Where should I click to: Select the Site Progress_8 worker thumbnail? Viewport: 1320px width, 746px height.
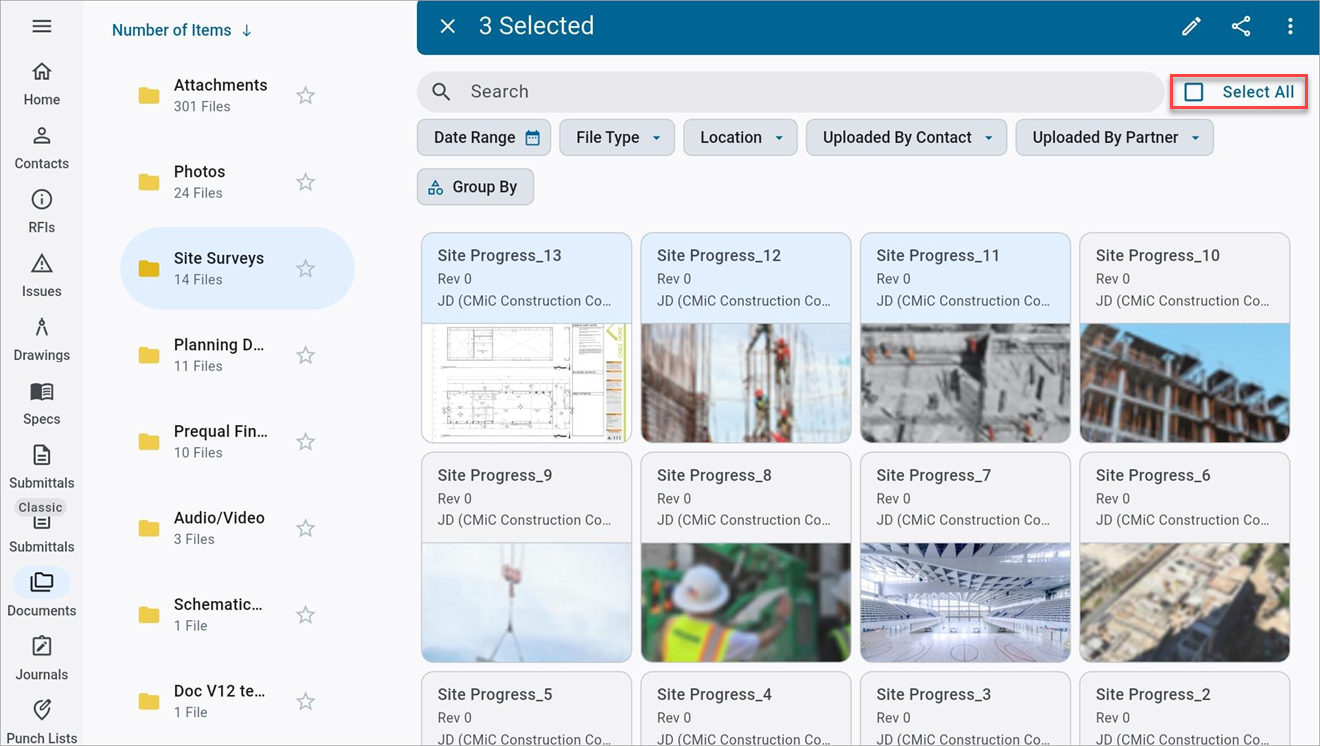tap(746, 602)
